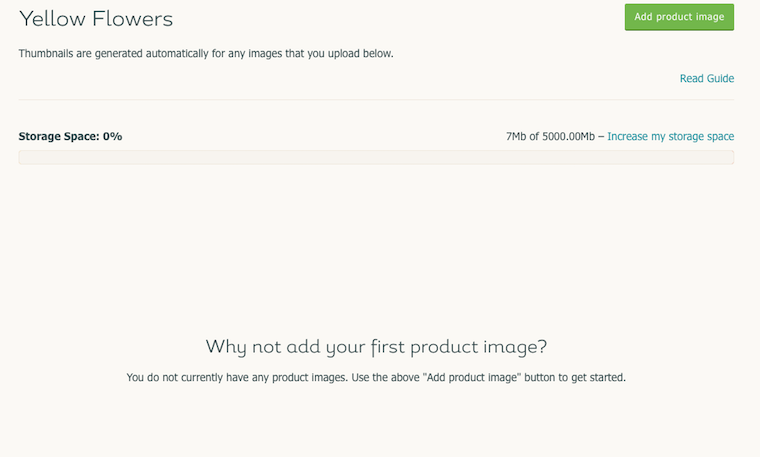760x457 pixels.
Task: Click the 7Mb used storage amount
Action: pos(516,137)
